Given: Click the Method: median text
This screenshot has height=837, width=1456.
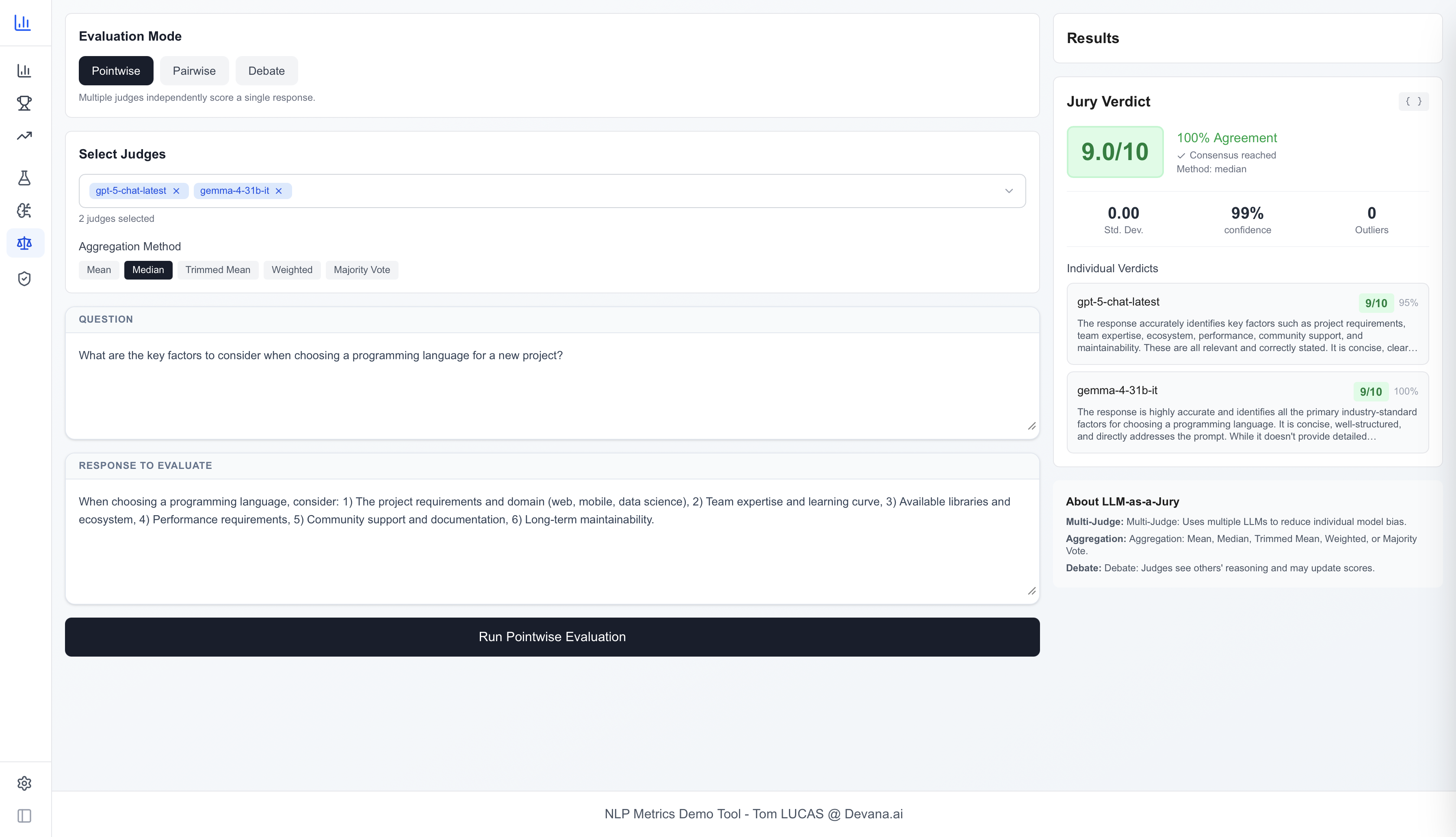Looking at the screenshot, I should click(x=1211, y=169).
